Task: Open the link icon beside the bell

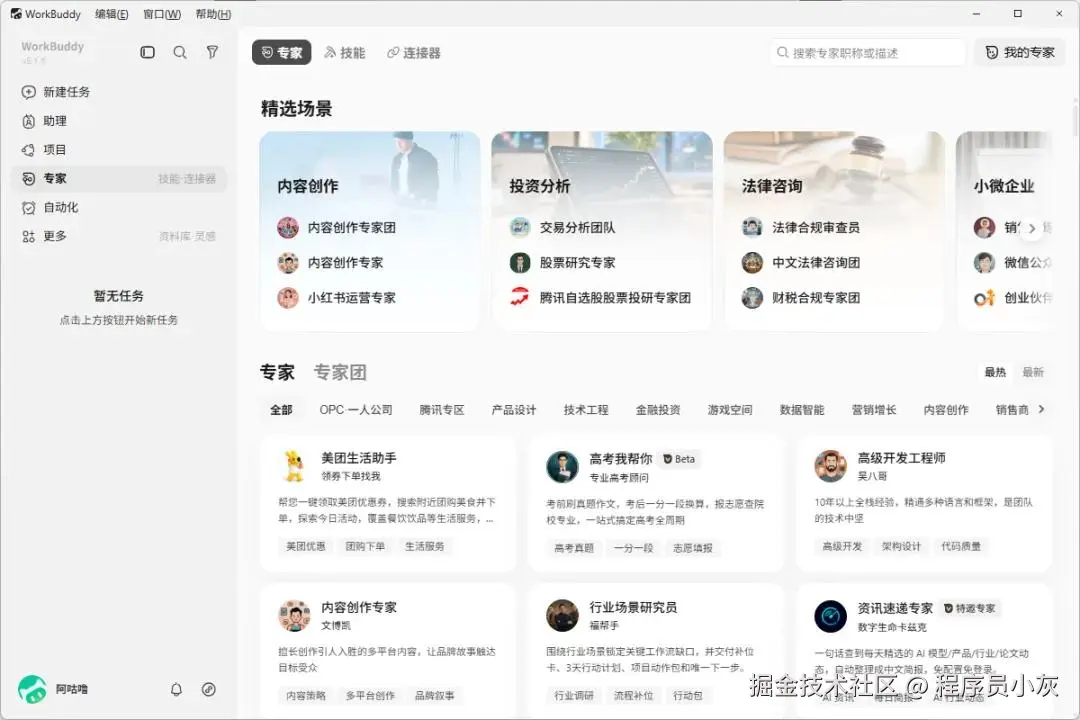Action: click(x=209, y=689)
